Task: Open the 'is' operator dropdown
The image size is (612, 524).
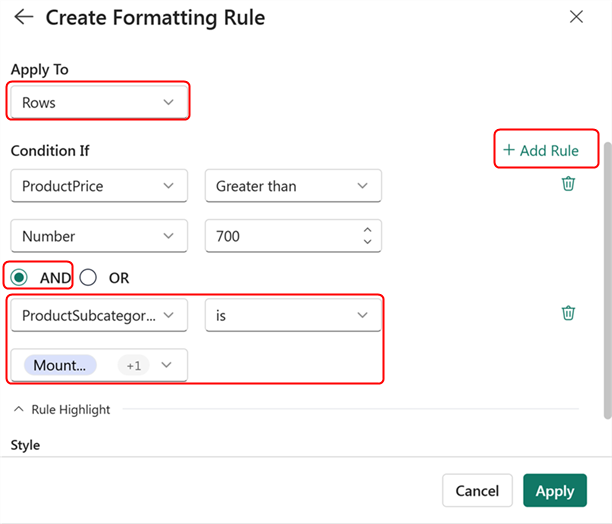Action: click(293, 315)
